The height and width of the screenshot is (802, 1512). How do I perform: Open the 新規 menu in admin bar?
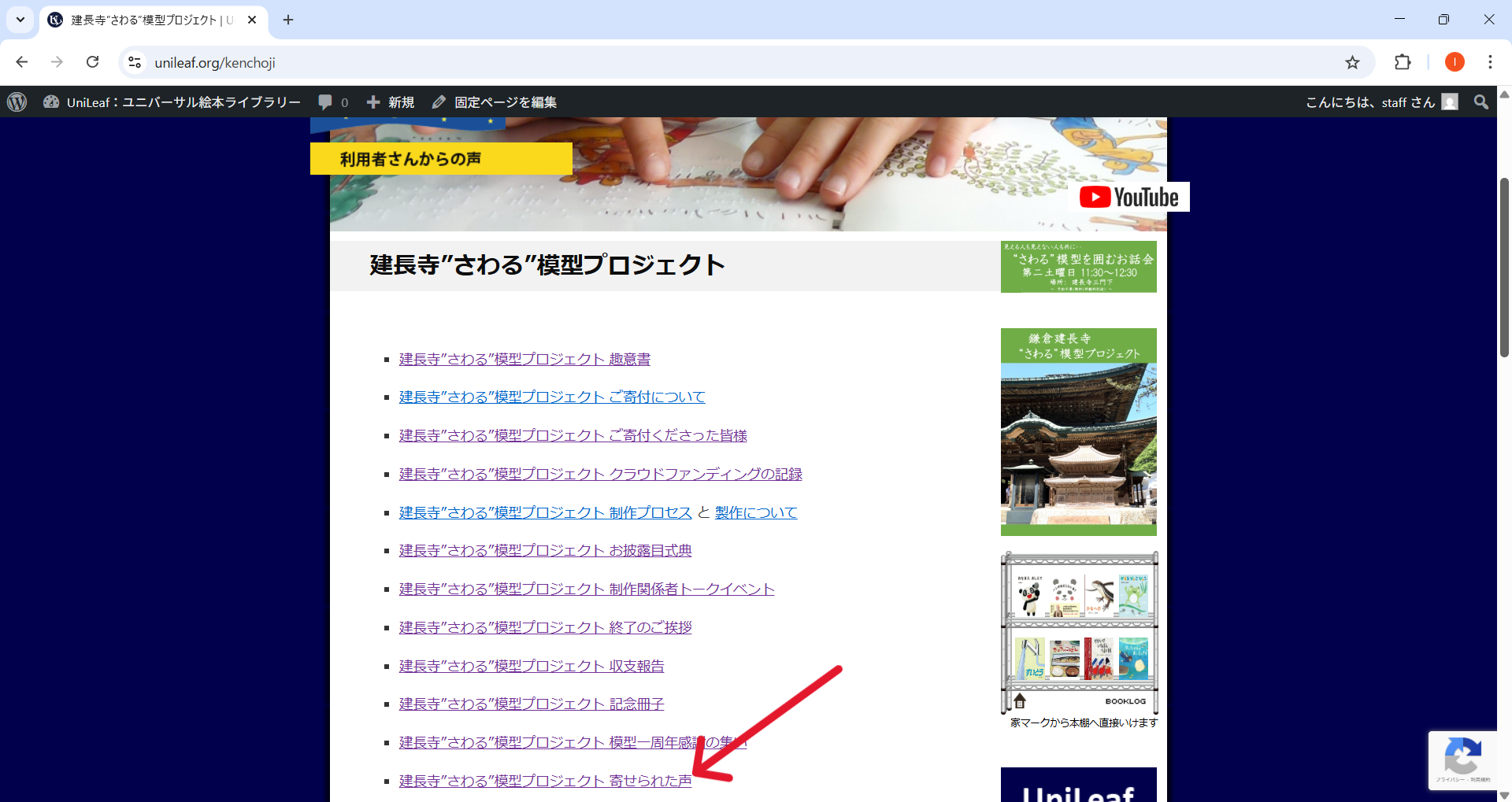tap(391, 102)
